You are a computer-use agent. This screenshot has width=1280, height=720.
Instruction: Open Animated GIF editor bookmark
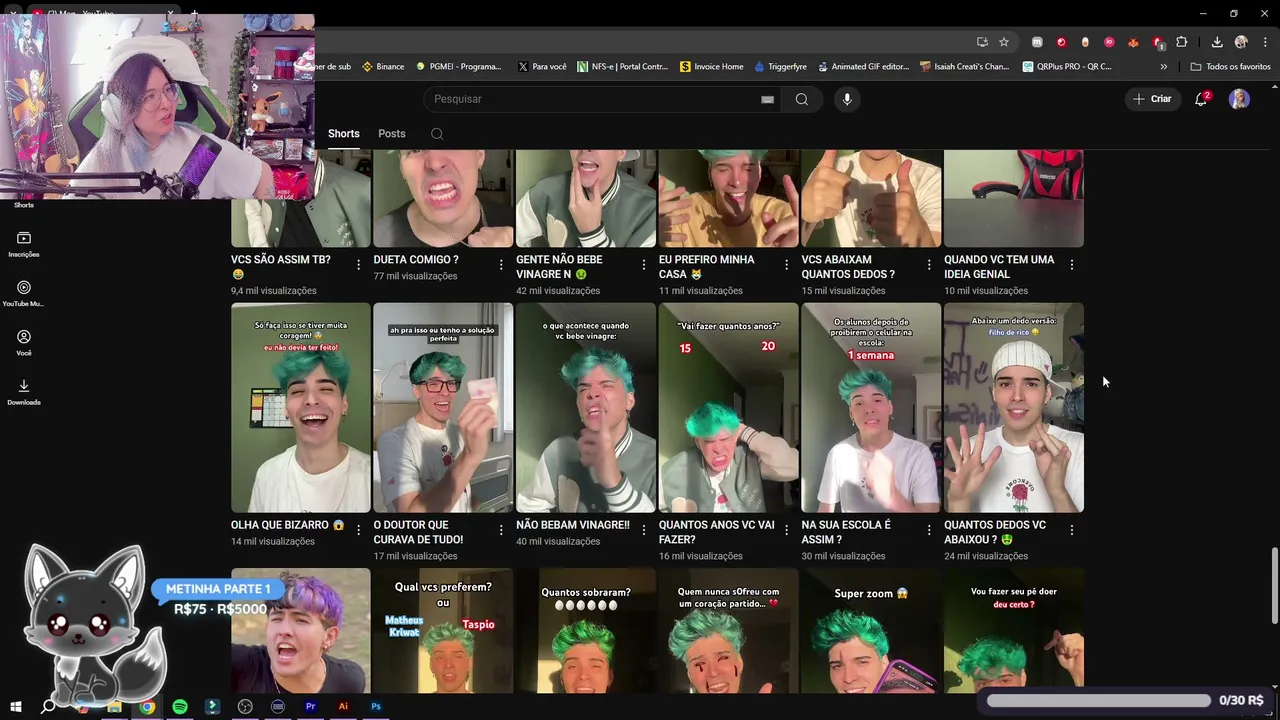coord(862,67)
